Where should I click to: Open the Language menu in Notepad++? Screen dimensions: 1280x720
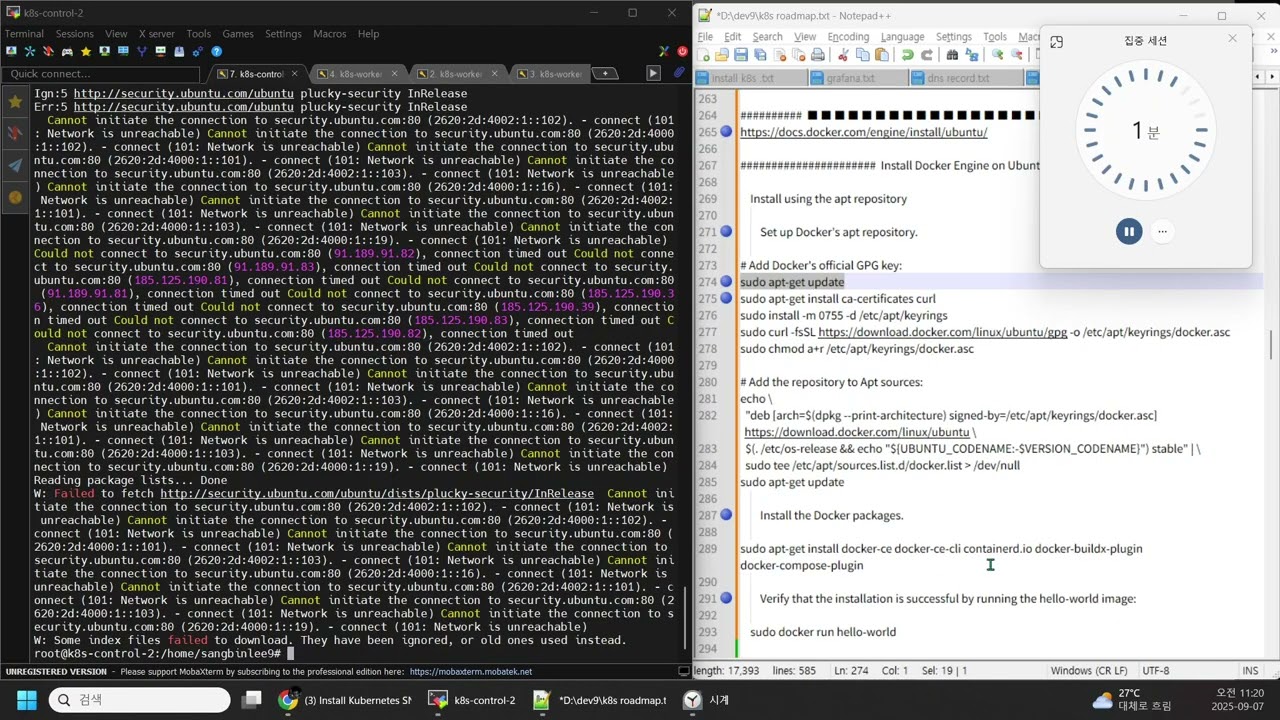902,37
